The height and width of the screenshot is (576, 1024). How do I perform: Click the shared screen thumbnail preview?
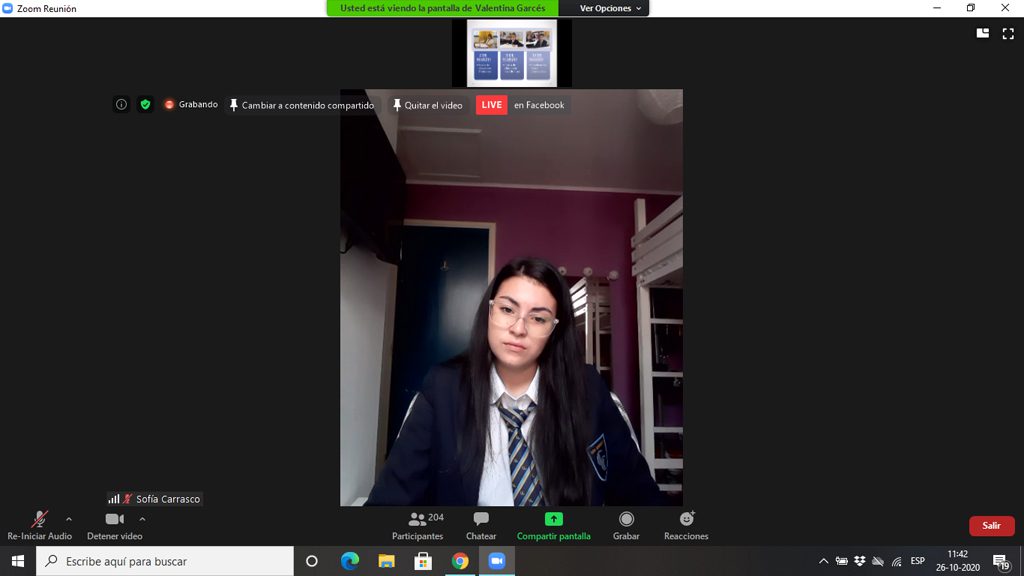click(x=510, y=53)
